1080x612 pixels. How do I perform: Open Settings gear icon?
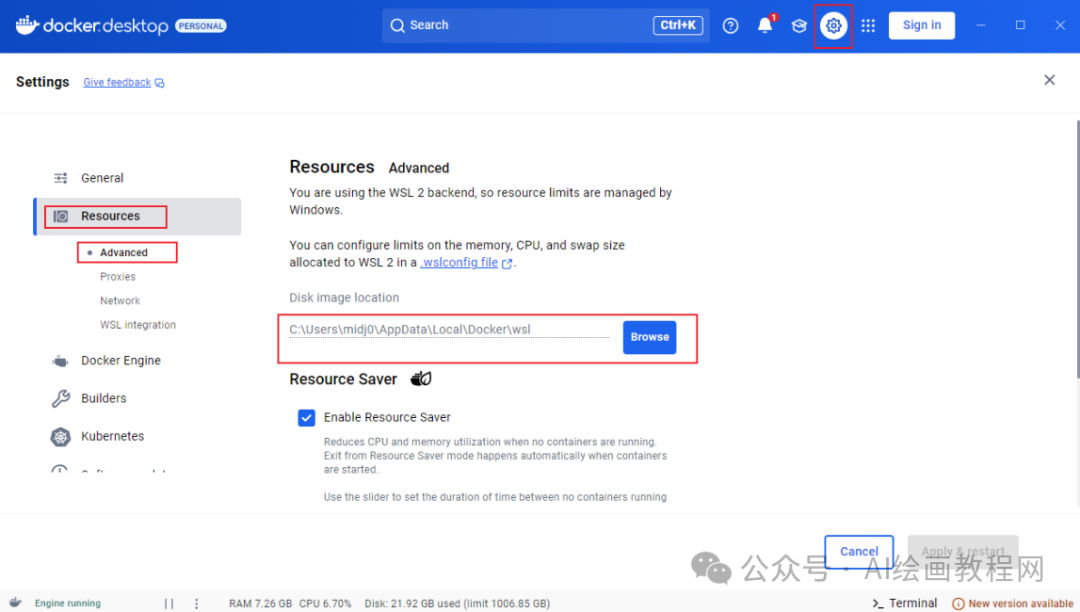[833, 25]
